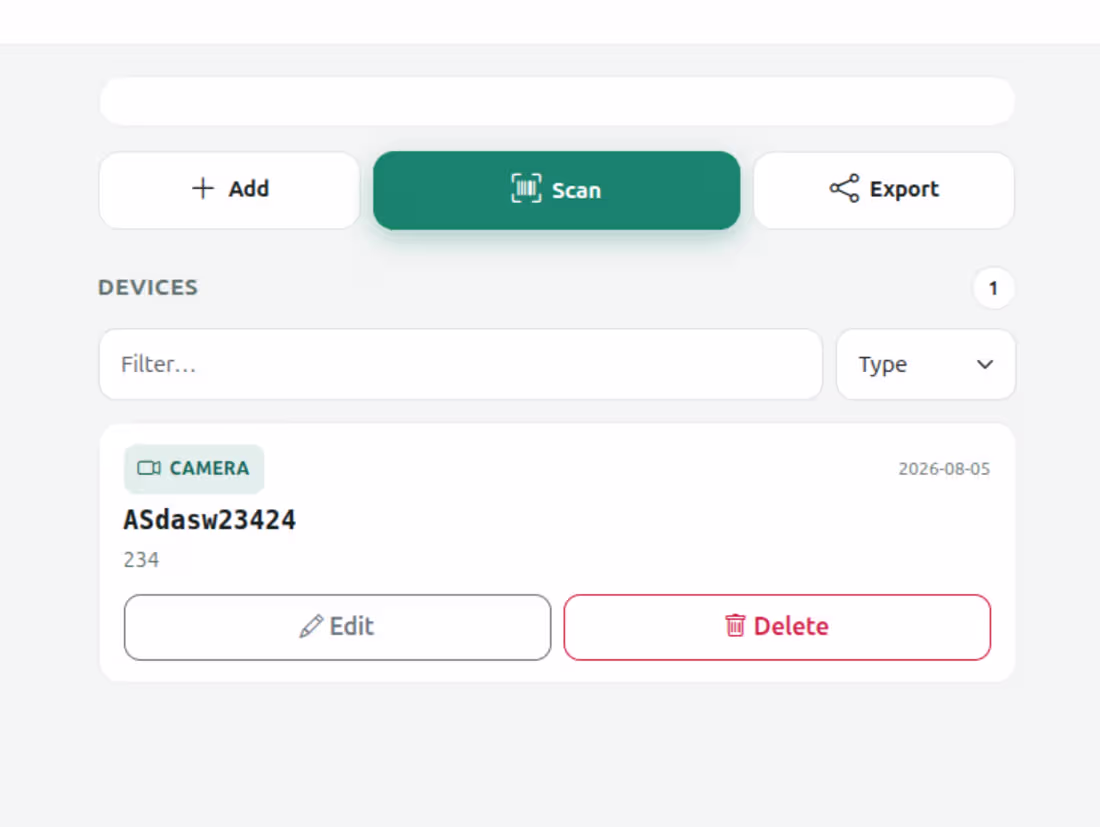Delete the ASdasw23424 camera device

point(777,627)
